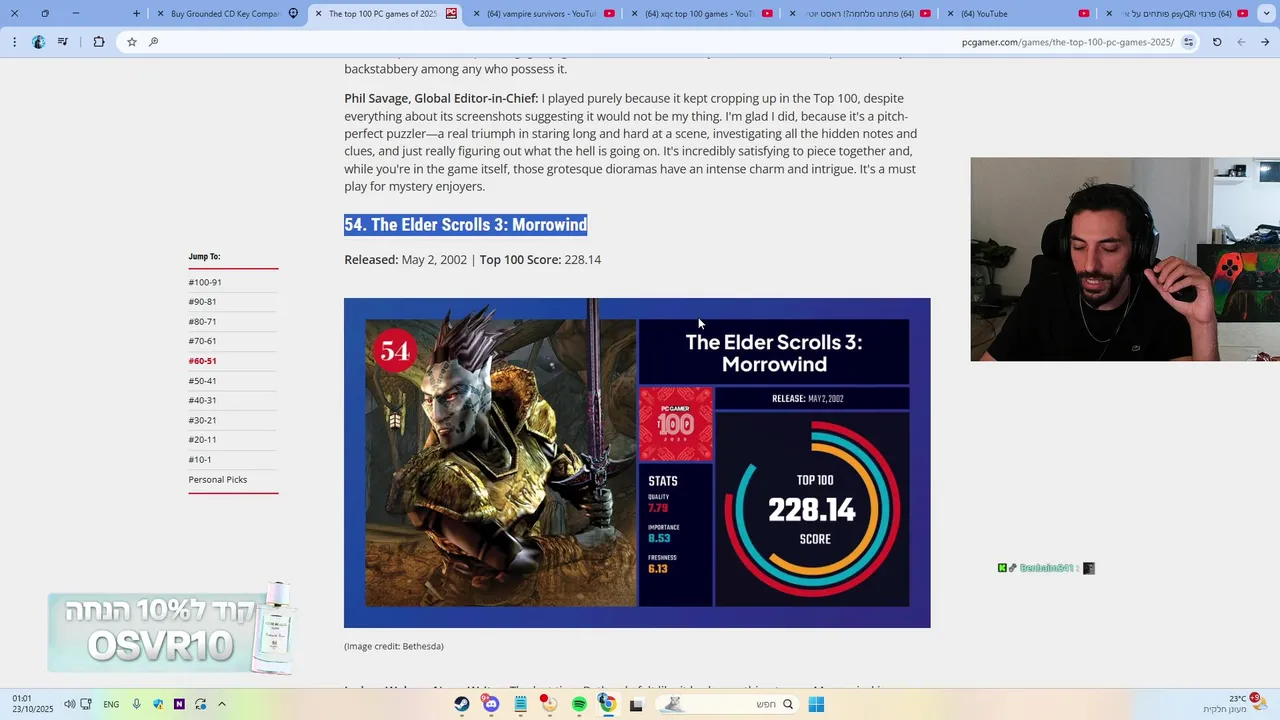Jump to Personal Picks section
Viewport: 1280px width, 720px height.
[218, 480]
